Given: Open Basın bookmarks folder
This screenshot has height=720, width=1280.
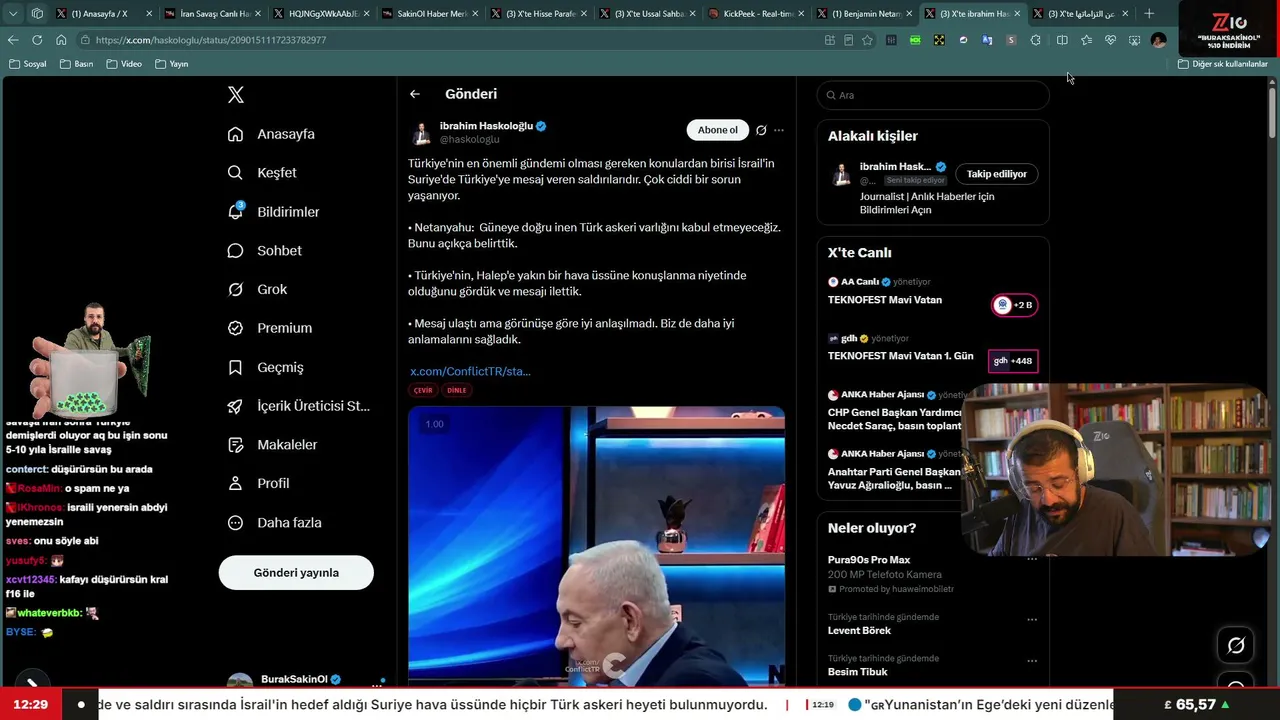Looking at the screenshot, I should 77,64.
